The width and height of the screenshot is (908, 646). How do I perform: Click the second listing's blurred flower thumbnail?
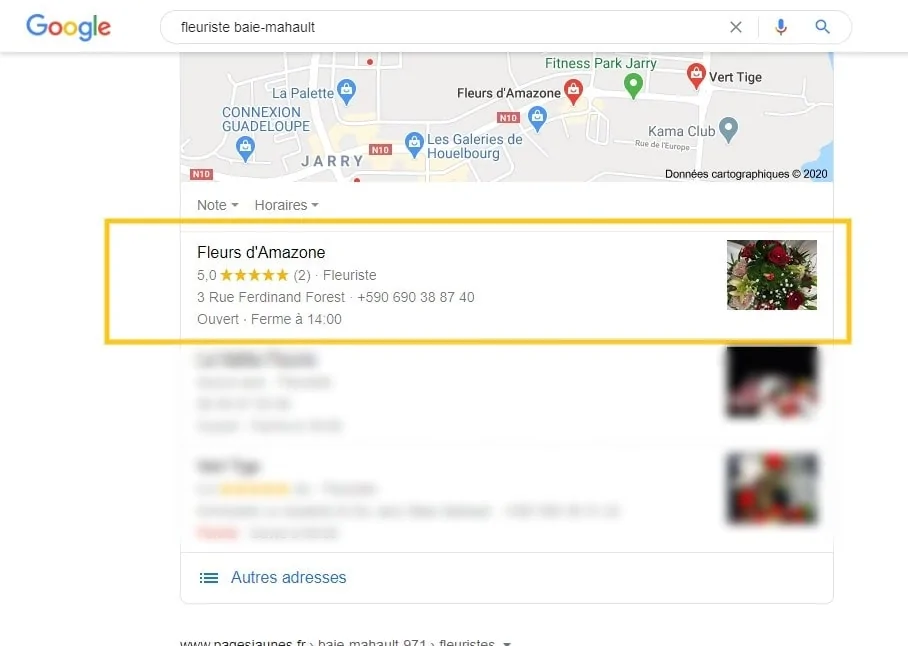click(772, 383)
